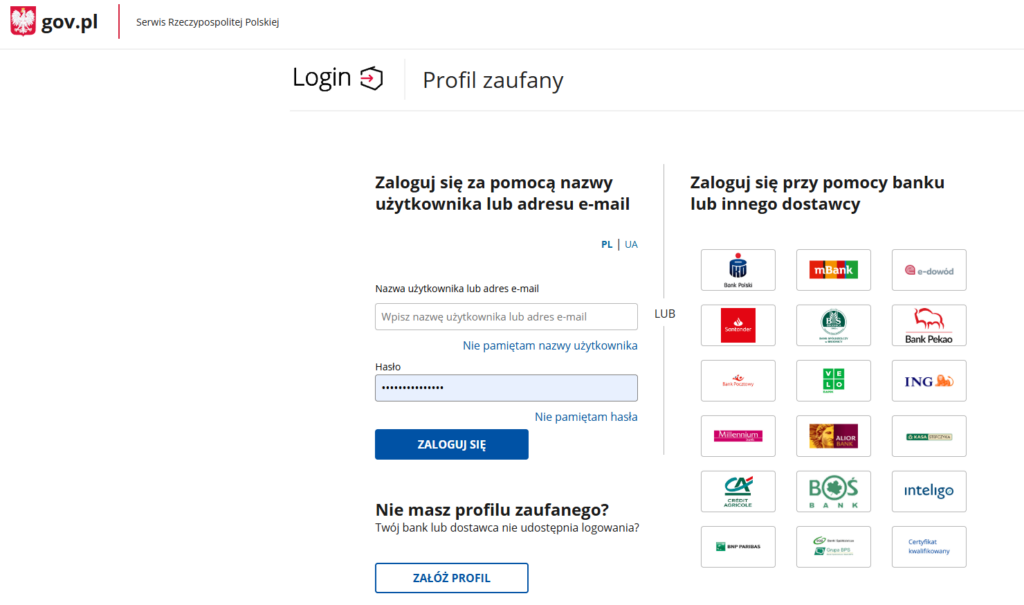Select the e-dowód login option

929,270
